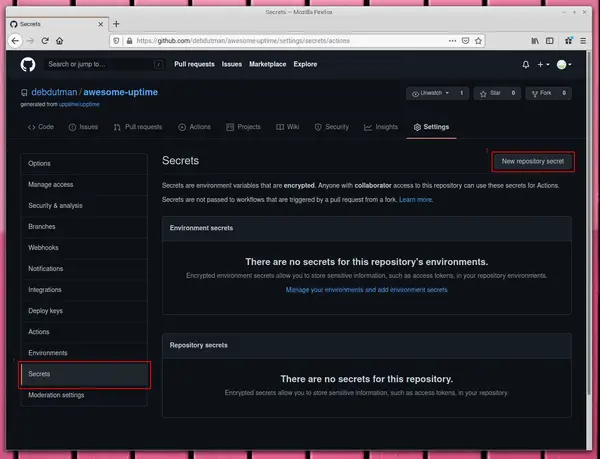Open the notifications bell
The image size is (600, 459).
coord(526,64)
